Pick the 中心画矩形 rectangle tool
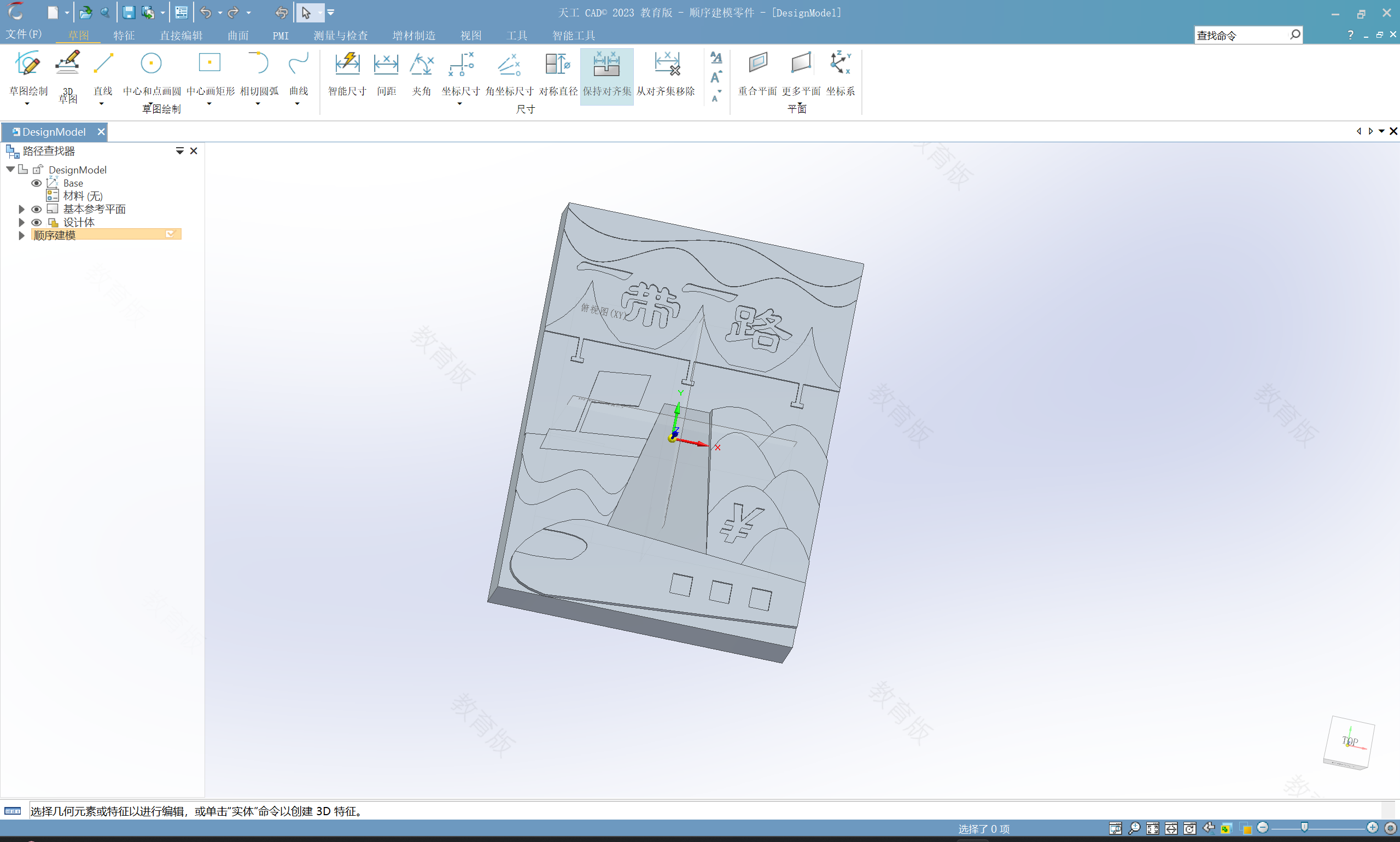 210,73
